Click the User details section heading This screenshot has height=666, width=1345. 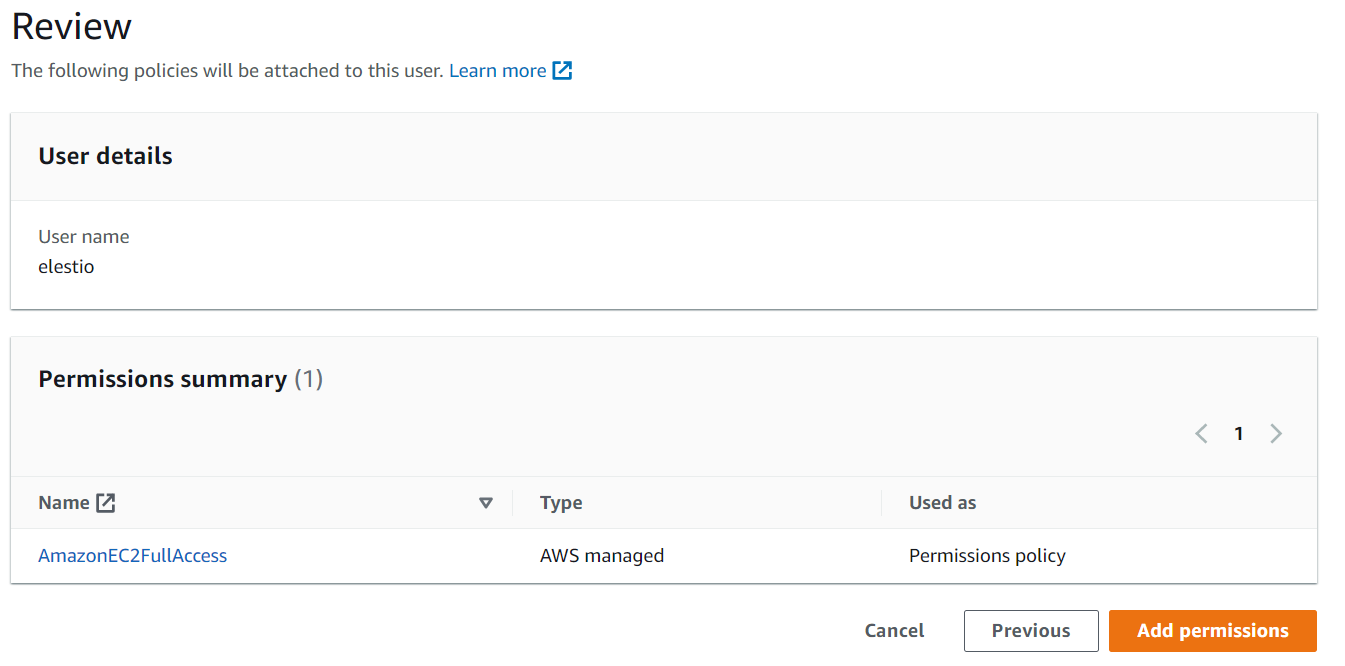[x=105, y=156]
